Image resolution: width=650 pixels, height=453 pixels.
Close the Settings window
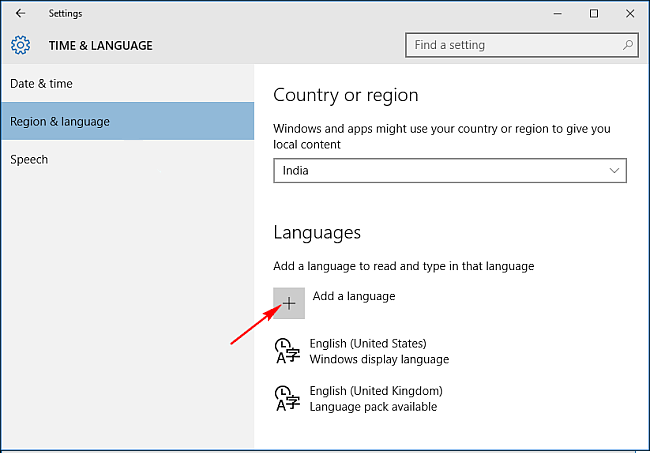(x=630, y=14)
